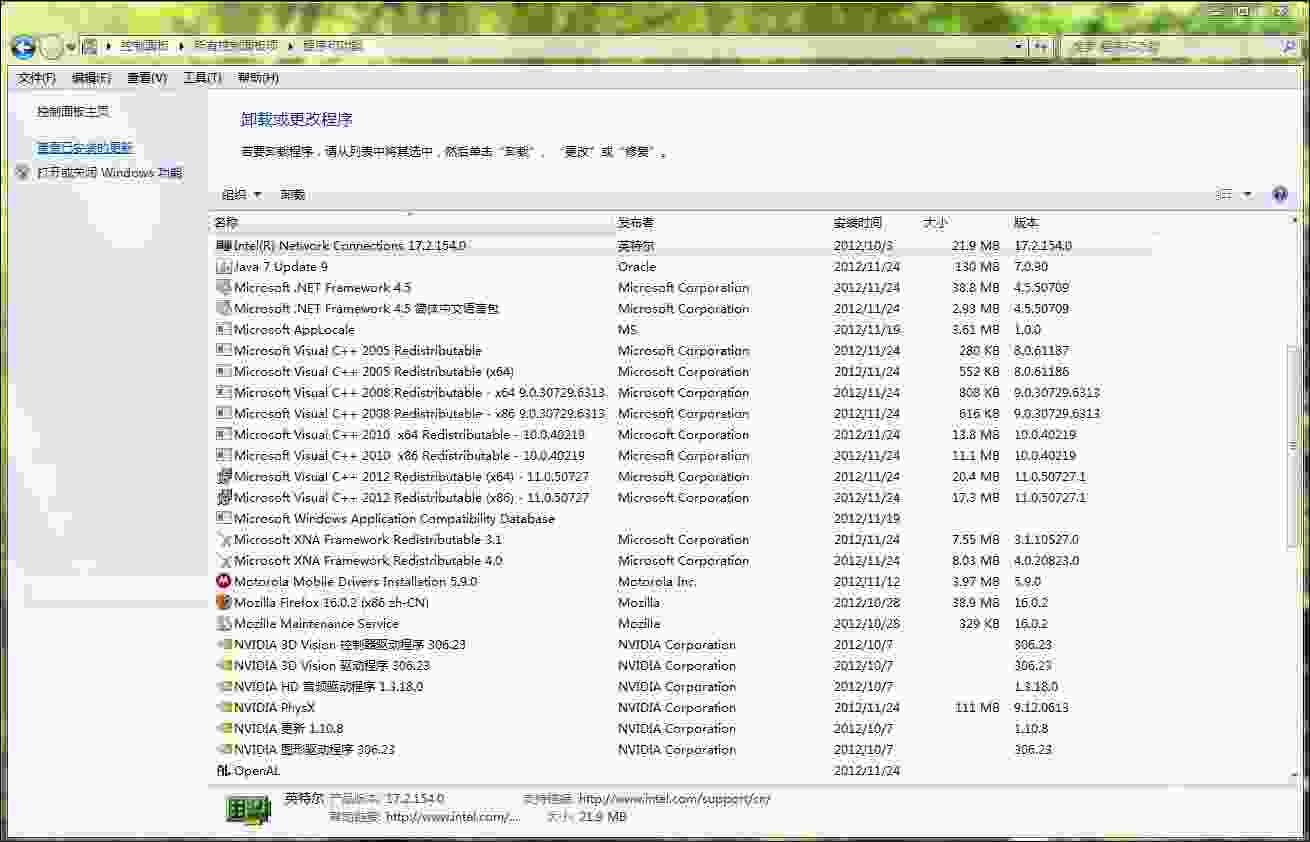This screenshot has height=842, width=1310.
Task: Click the back navigation arrow
Action: click(23, 46)
